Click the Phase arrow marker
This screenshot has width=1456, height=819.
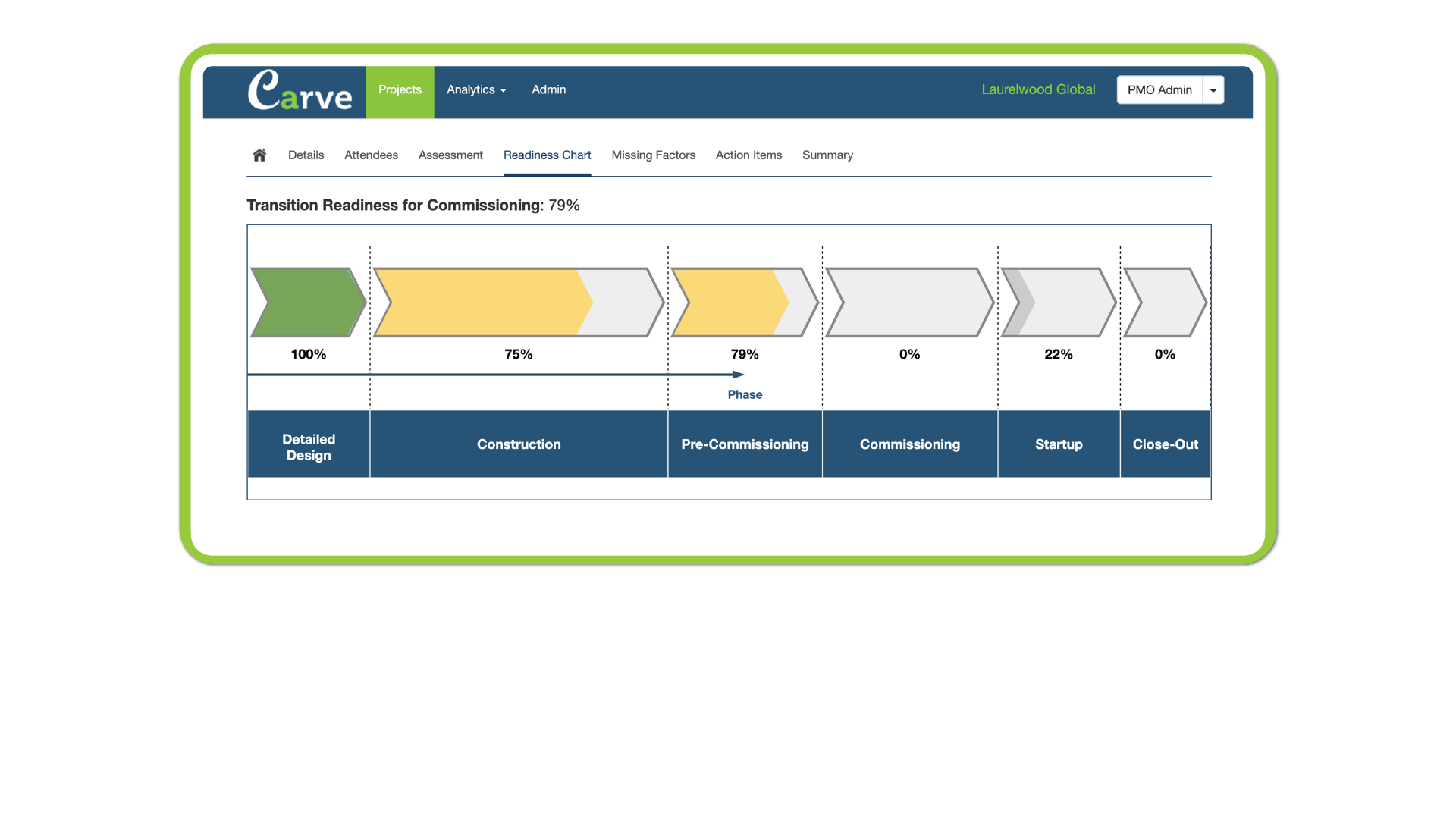point(738,375)
